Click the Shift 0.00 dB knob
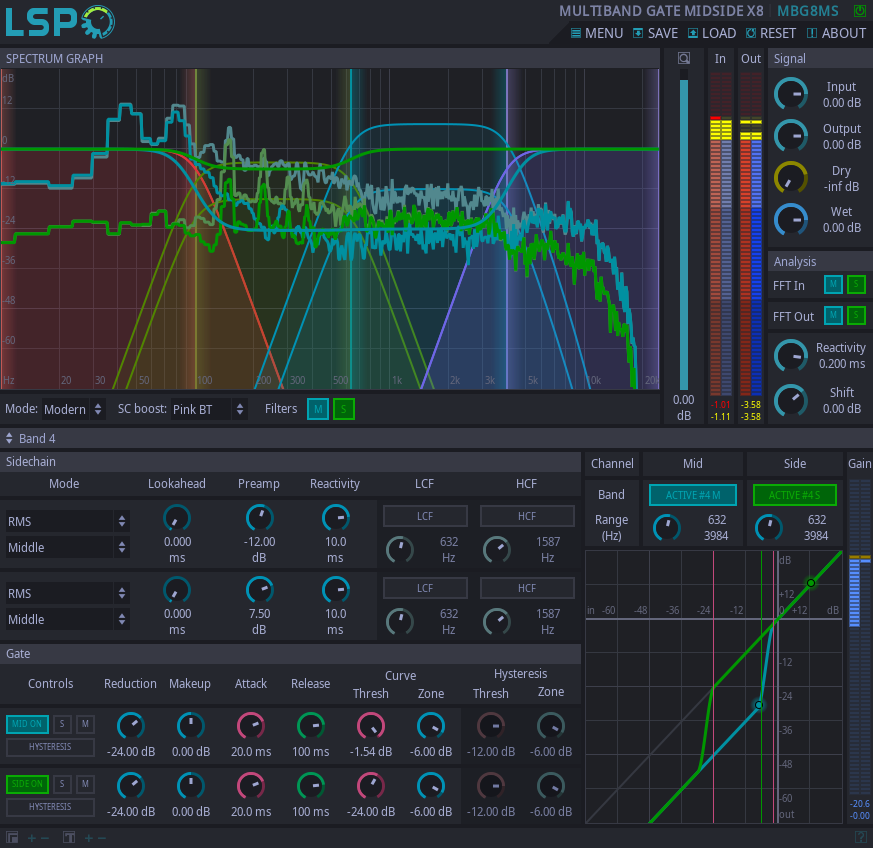 [x=791, y=400]
